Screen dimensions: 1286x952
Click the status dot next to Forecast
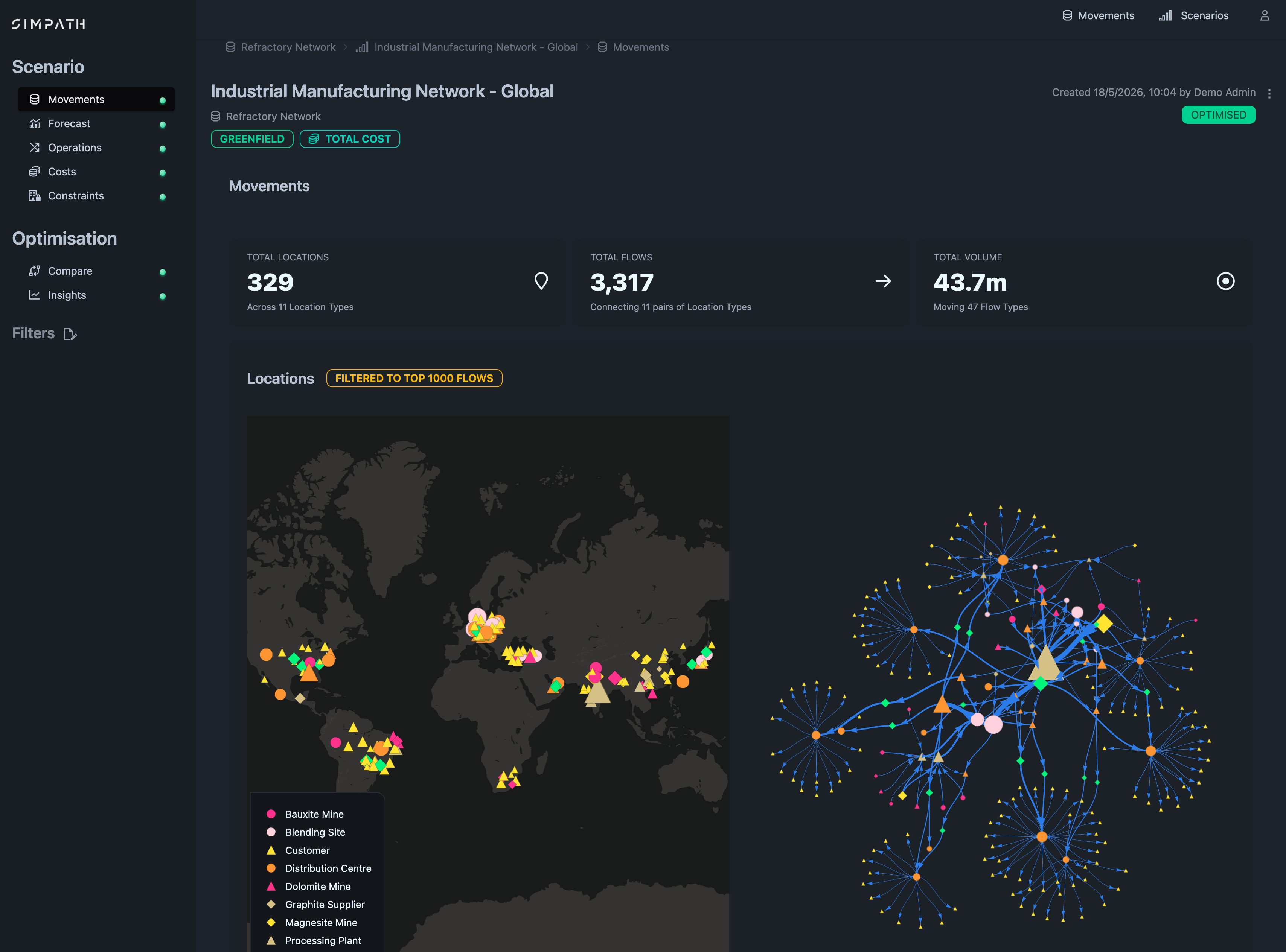point(163,125)
